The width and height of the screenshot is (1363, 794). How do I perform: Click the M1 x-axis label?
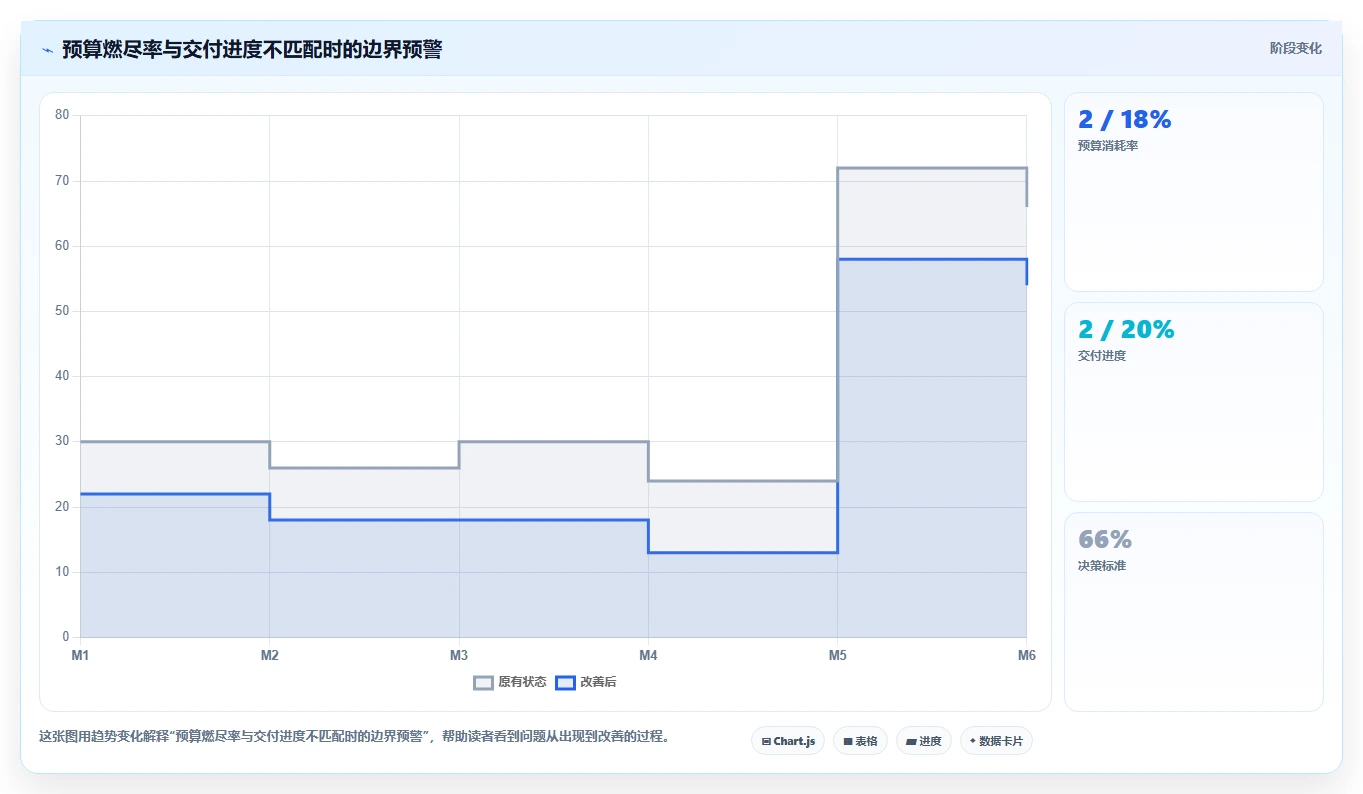click(x=80, y=656)
